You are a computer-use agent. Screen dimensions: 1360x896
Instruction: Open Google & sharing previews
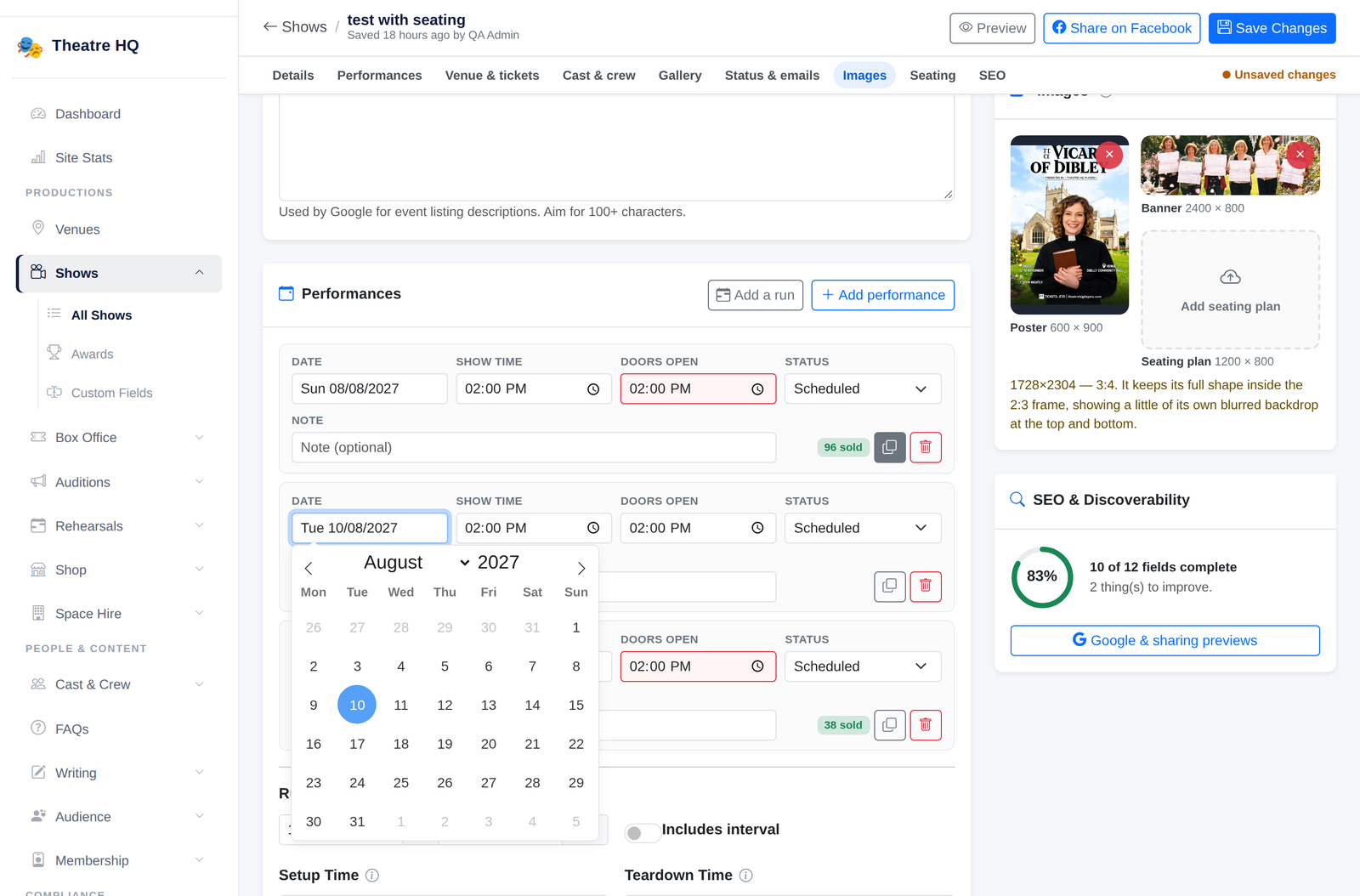click(1164, 640)
